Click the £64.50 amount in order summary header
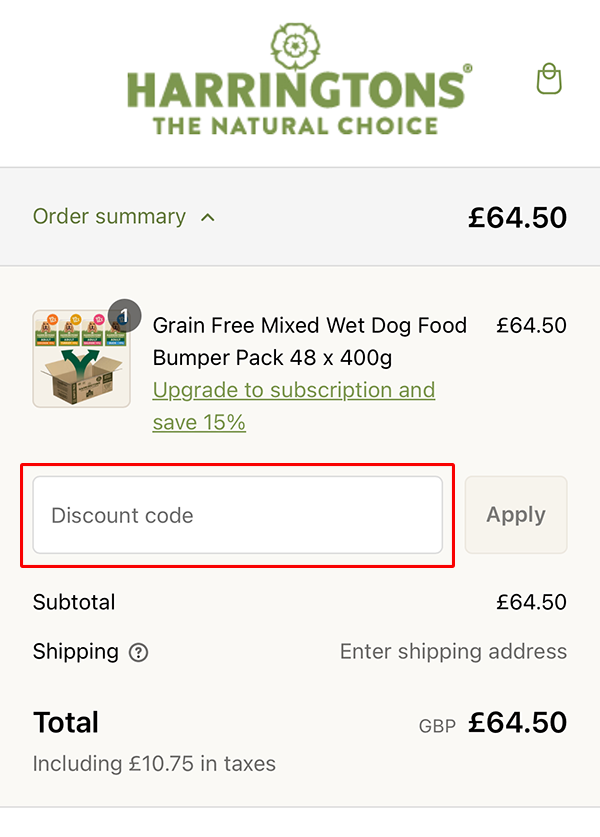The image size is (600, 837). click(x=517, y=217)
